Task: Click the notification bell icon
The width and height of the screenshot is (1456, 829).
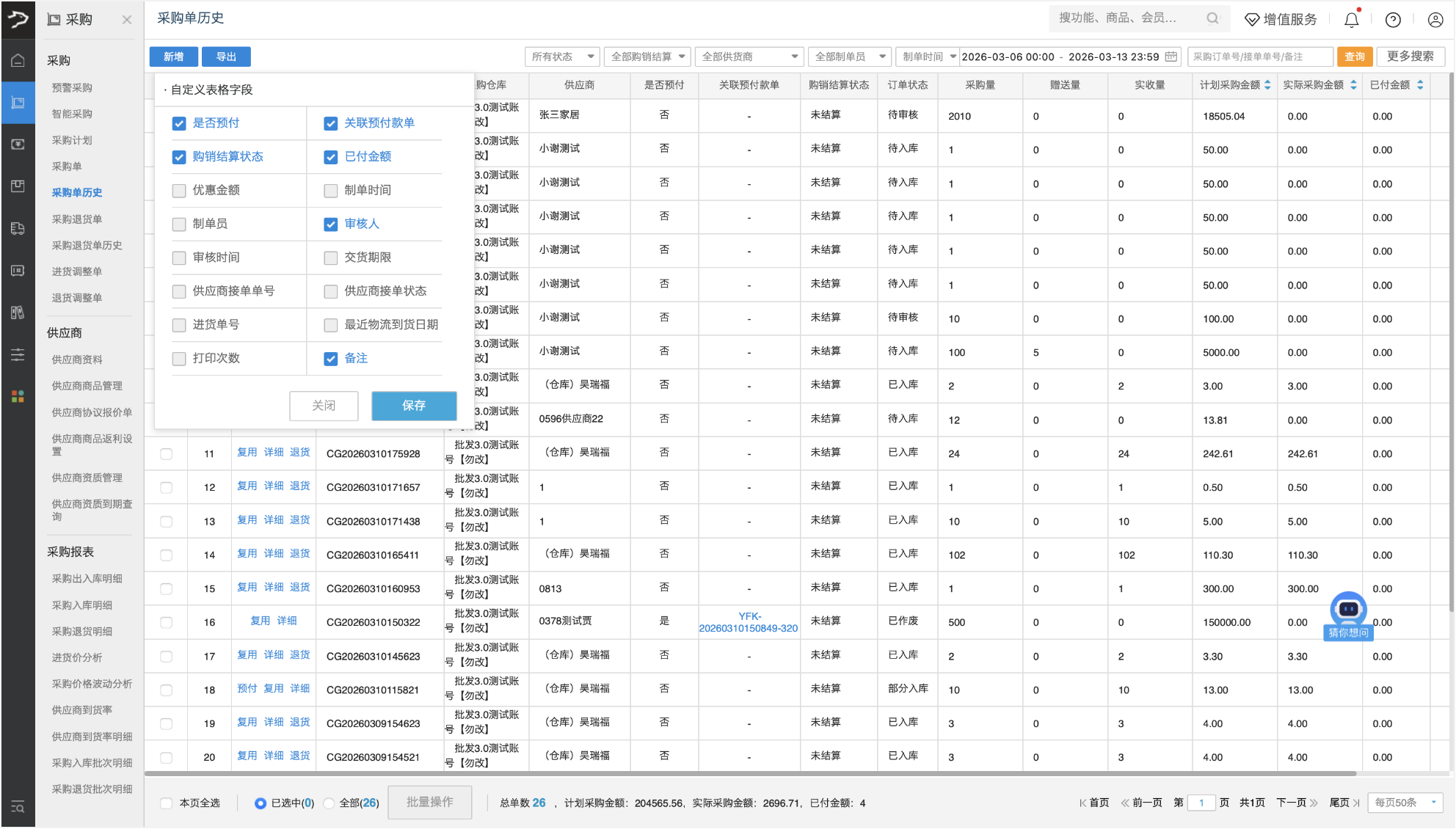Action: point(1351,20)
